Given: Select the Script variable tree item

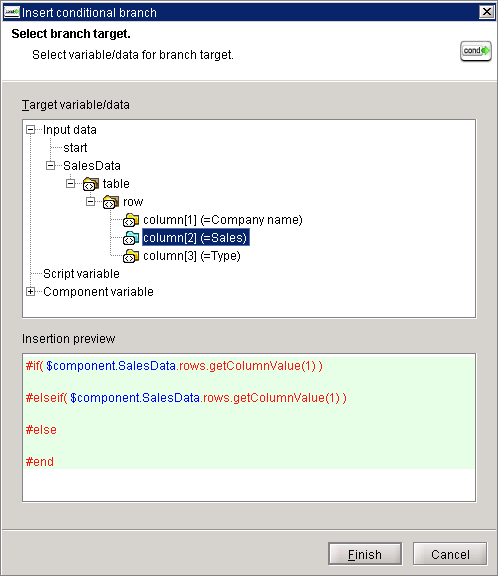Looking at the screenshot, I should 81,274.
